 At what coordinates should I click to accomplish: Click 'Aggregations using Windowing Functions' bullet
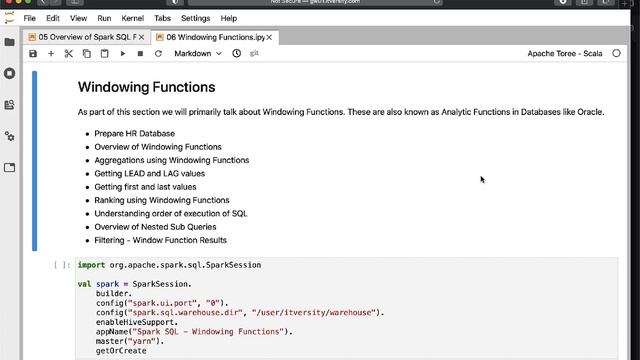[x=171, y=160]
